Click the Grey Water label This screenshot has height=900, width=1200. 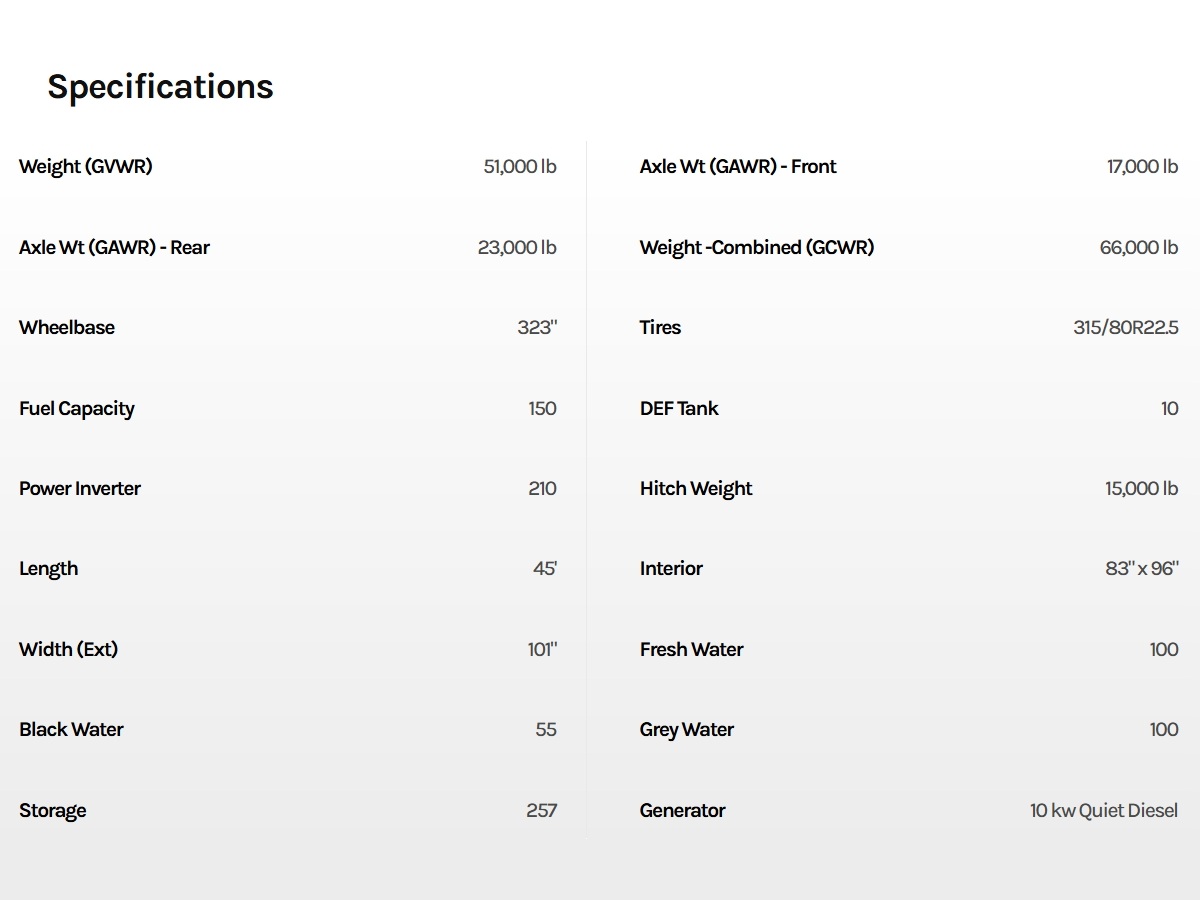[x=687, y=730]
